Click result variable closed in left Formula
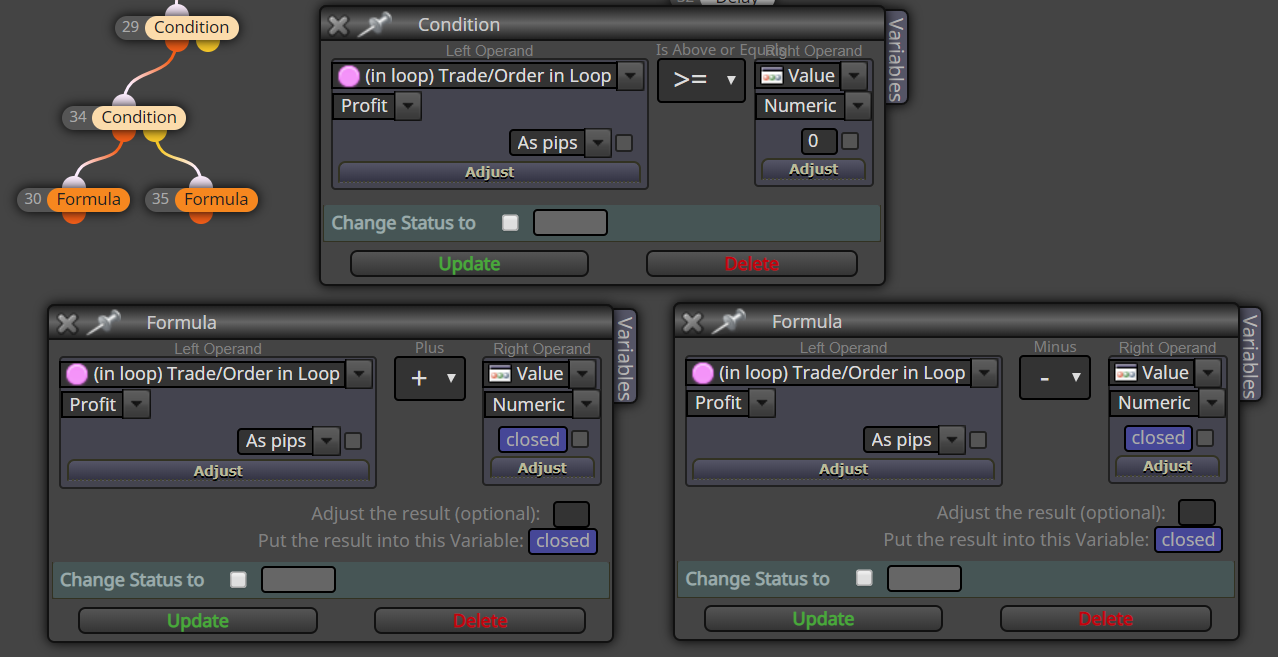Image resolution: width=1278 pixels, height=657 pixels. [x=563, y=541]
